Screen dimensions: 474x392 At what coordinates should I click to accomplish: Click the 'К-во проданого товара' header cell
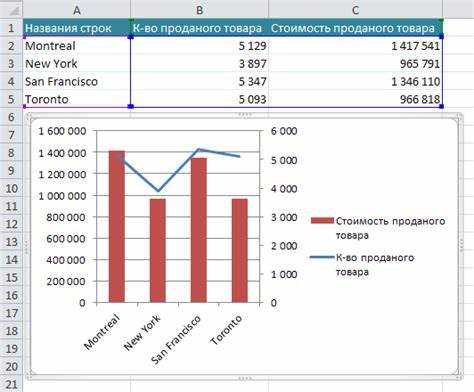[x=199, y=28]
